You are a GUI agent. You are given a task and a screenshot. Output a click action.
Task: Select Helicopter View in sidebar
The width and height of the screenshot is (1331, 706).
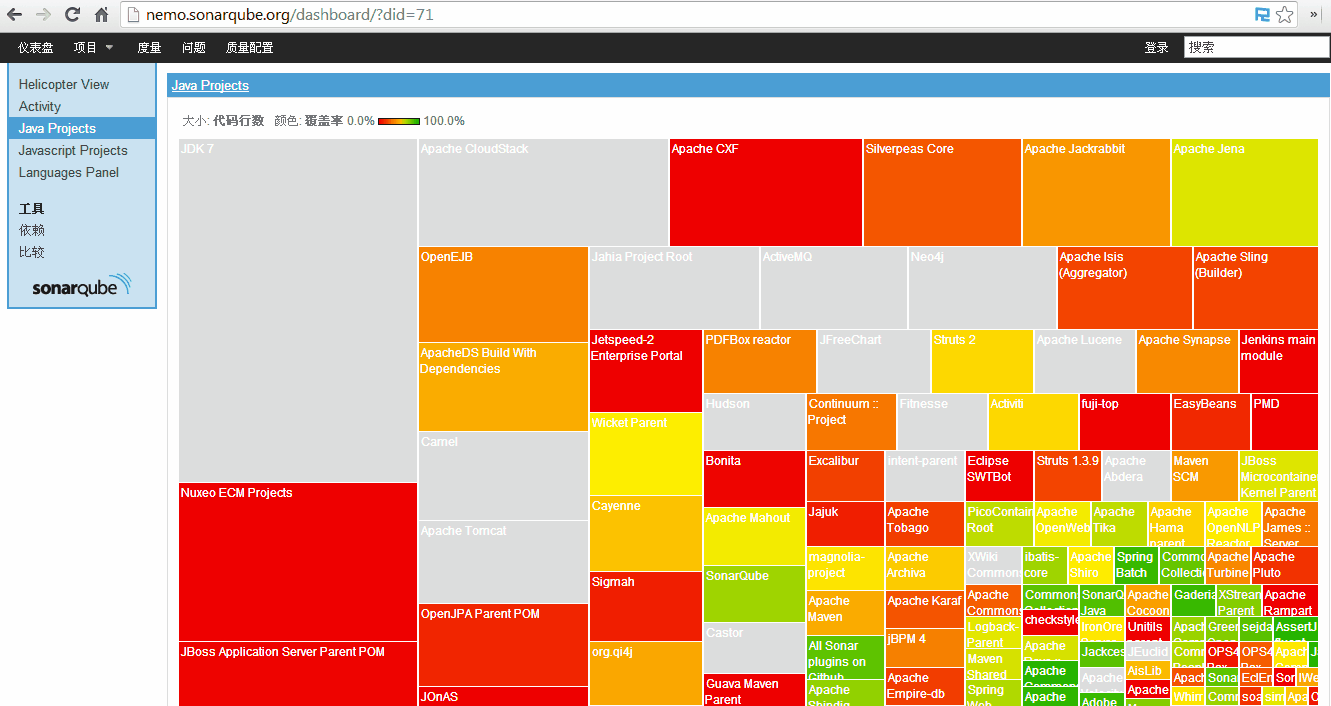pyautogui.click(x=64, y=84)
